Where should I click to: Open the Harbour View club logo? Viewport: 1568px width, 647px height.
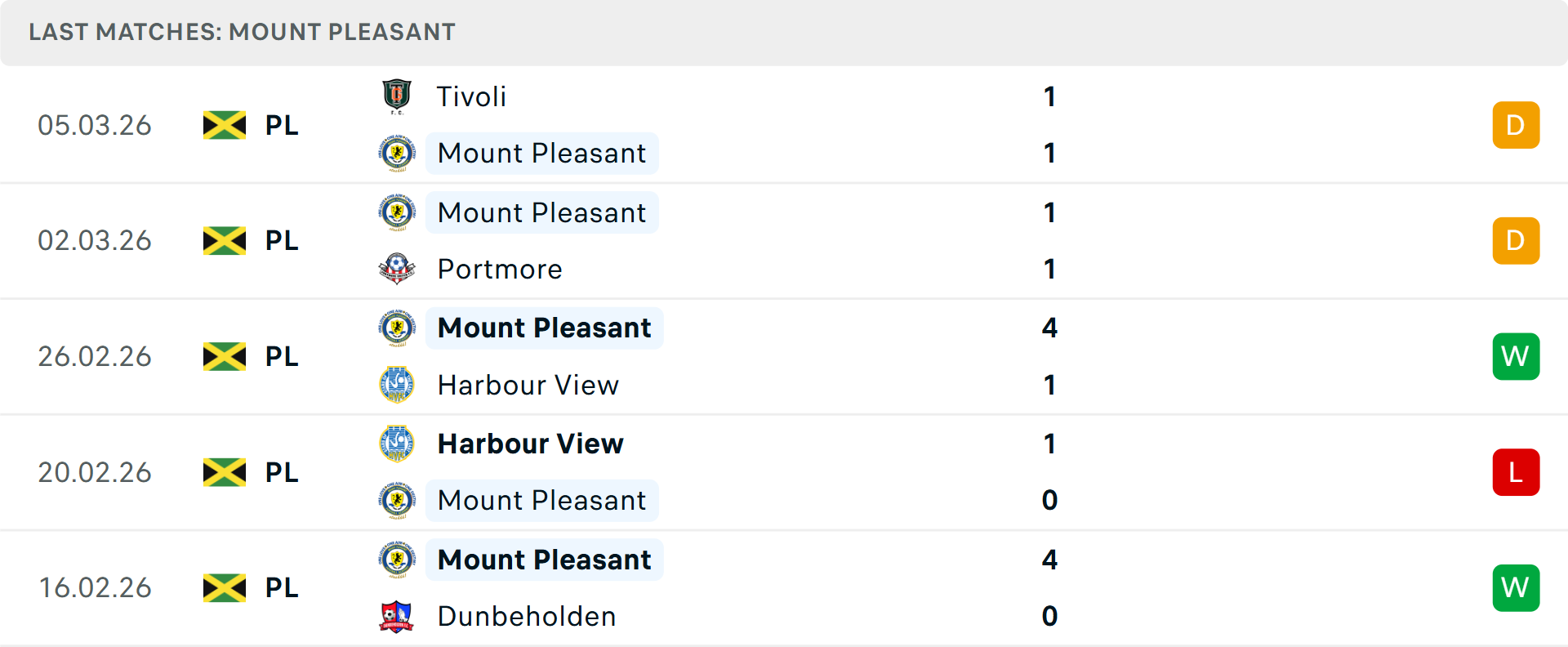[x=397, y=385]
